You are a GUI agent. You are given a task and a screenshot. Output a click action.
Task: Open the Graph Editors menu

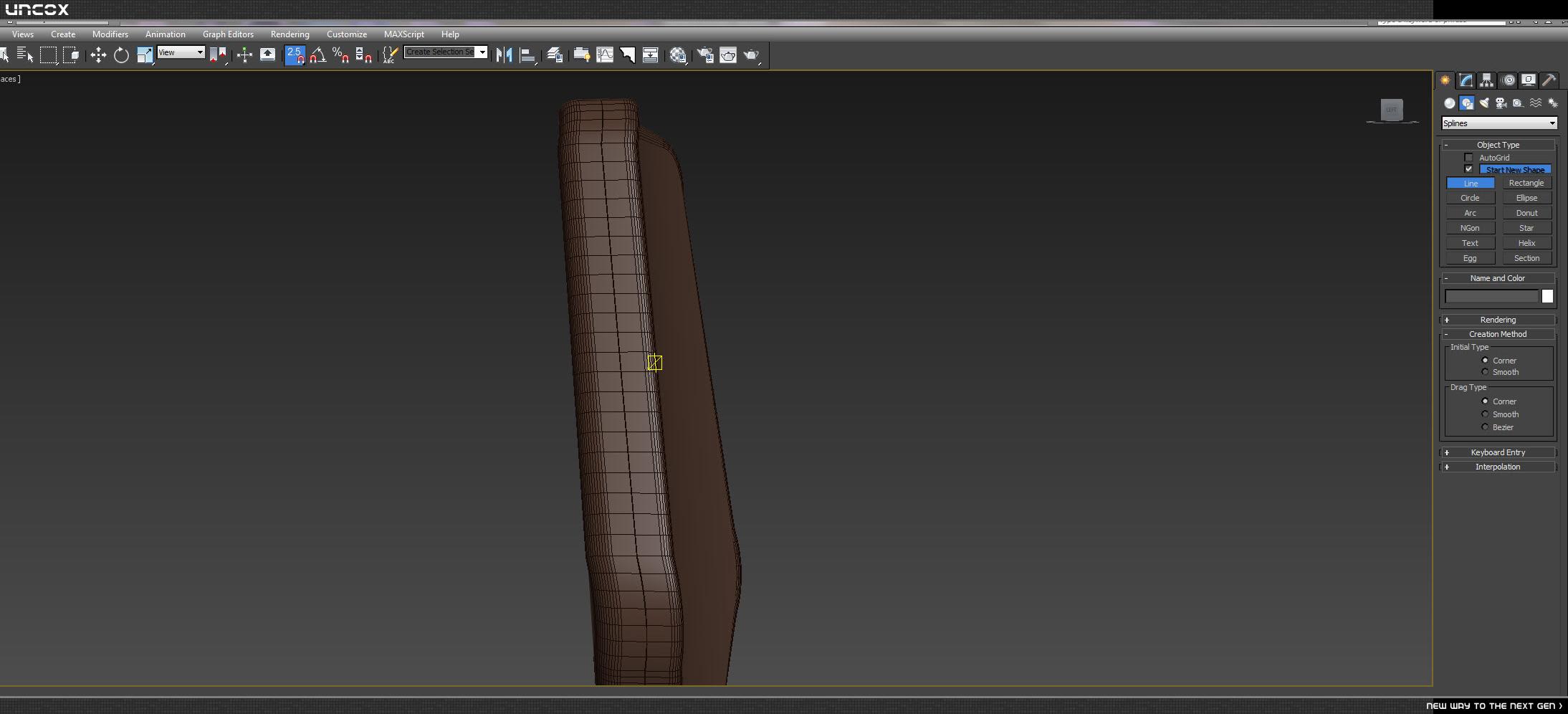(228, 34)
